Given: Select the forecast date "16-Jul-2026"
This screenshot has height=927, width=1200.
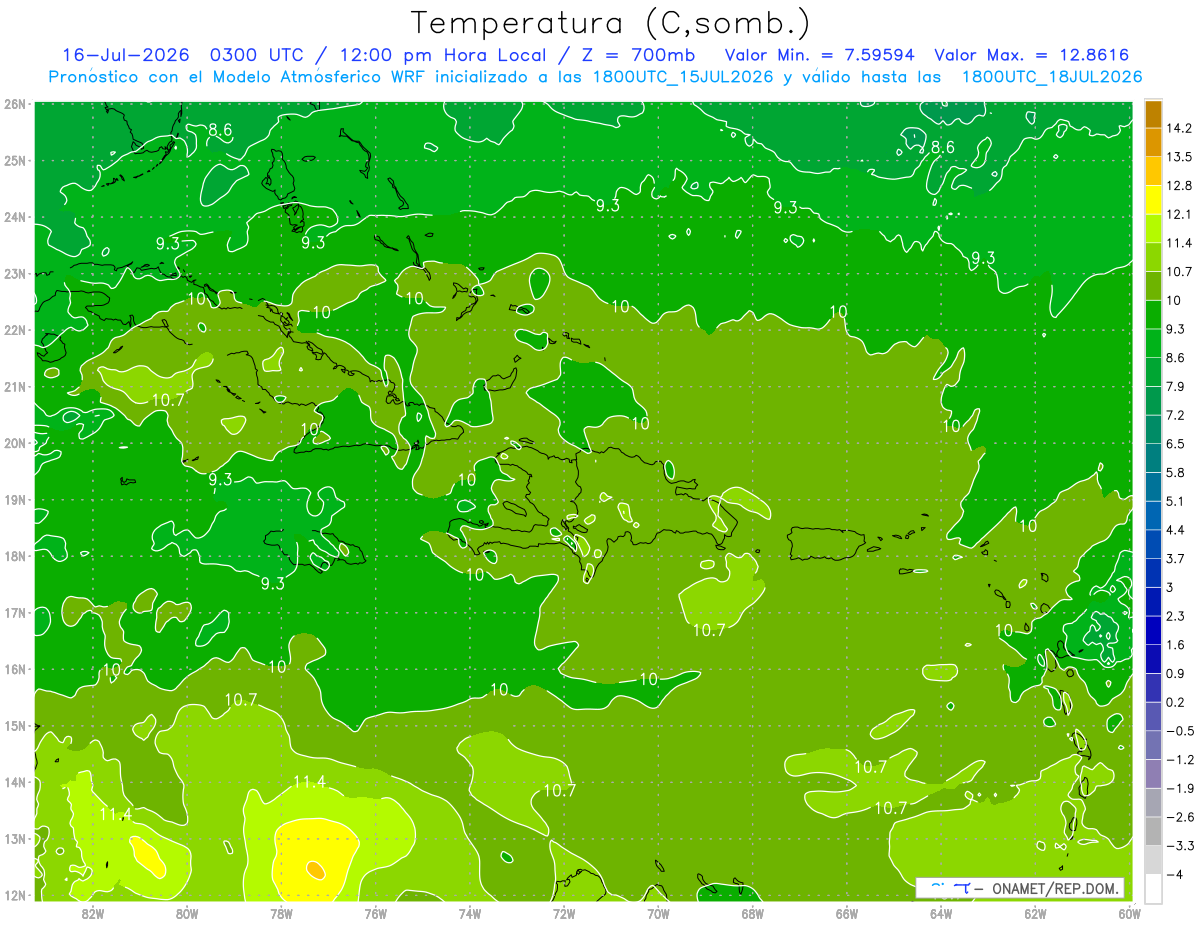Looking at the screenshot, I should pos(127,55).
